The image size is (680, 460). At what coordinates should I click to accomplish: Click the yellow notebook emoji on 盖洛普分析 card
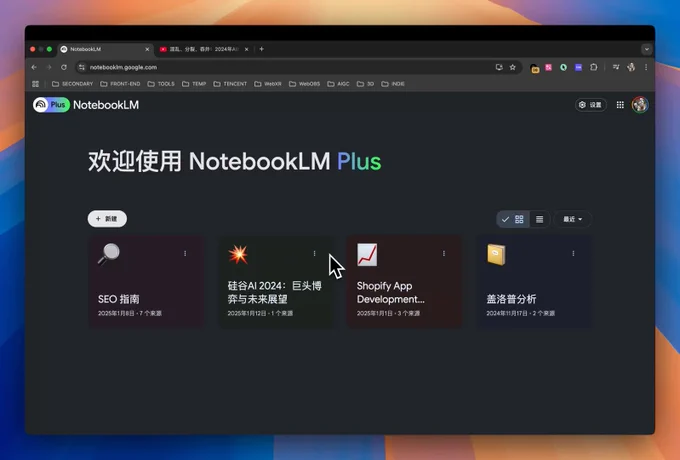pyautogui.click(x=496, y=254)
